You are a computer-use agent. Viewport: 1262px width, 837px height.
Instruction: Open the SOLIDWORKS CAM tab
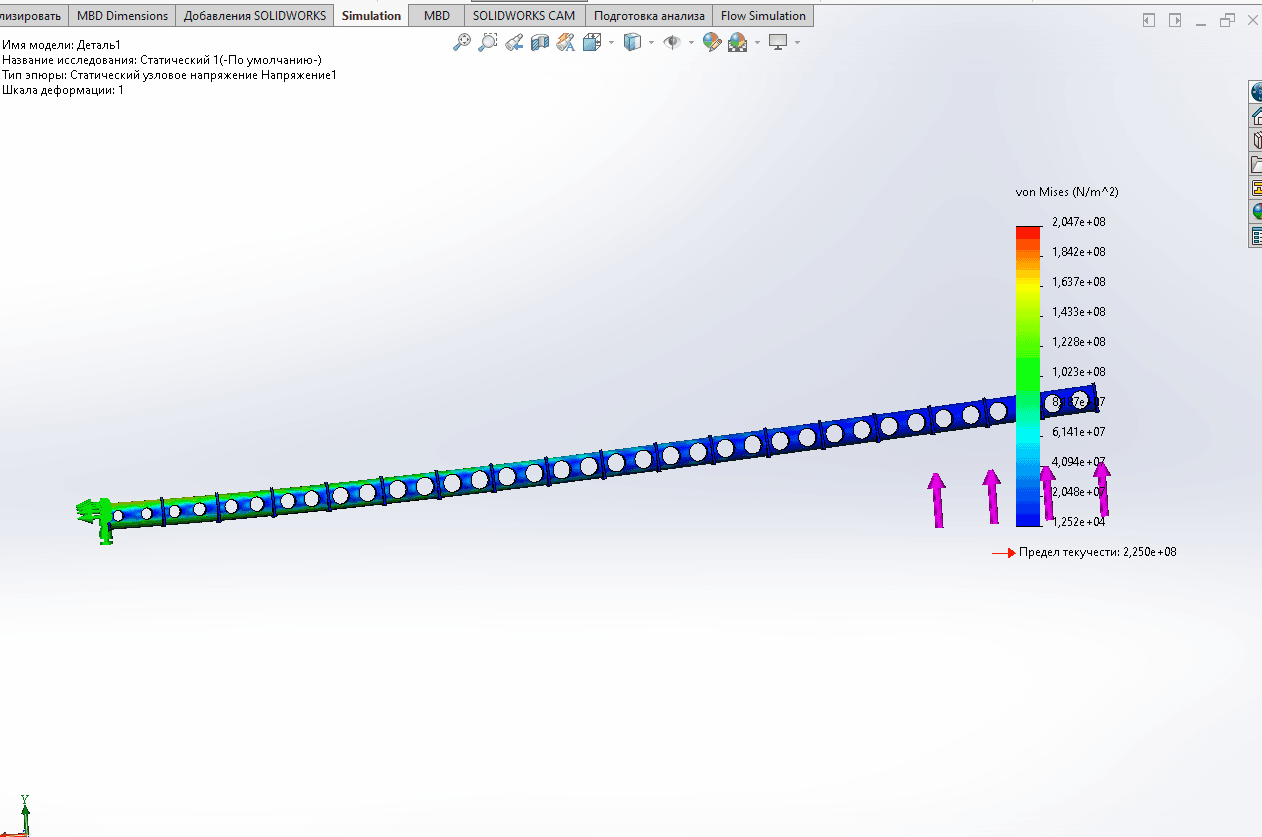tap(524, 16)
